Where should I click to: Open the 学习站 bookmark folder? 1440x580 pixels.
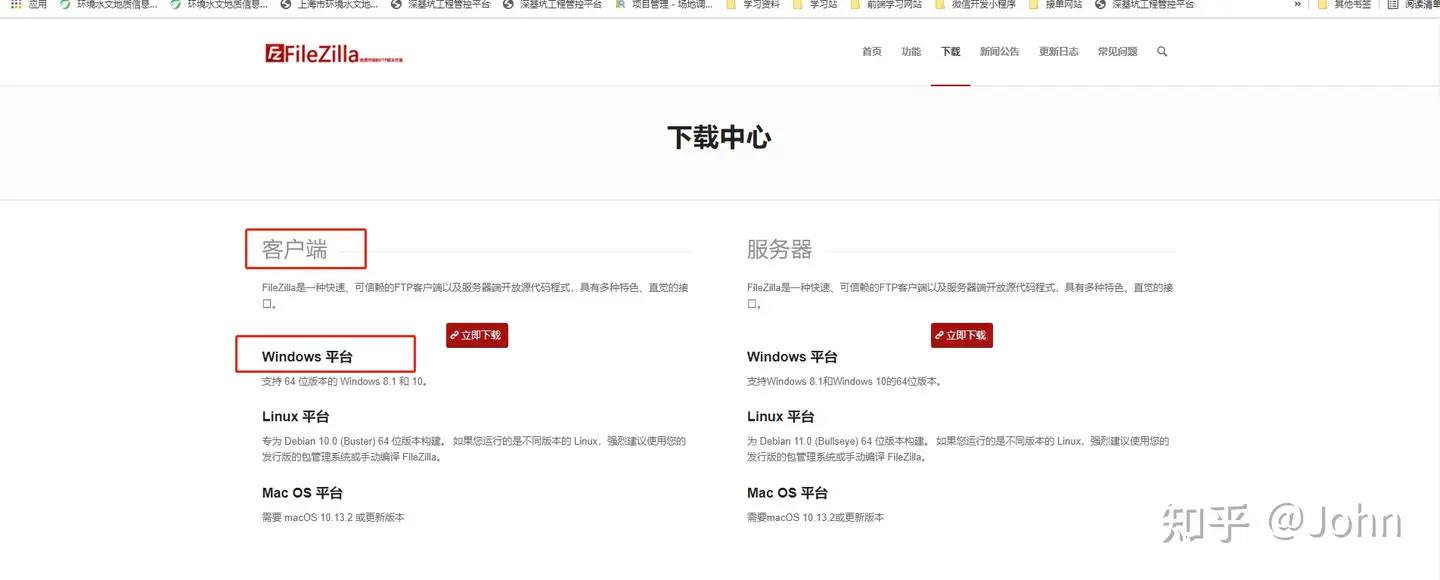click(x=815, y=5)
